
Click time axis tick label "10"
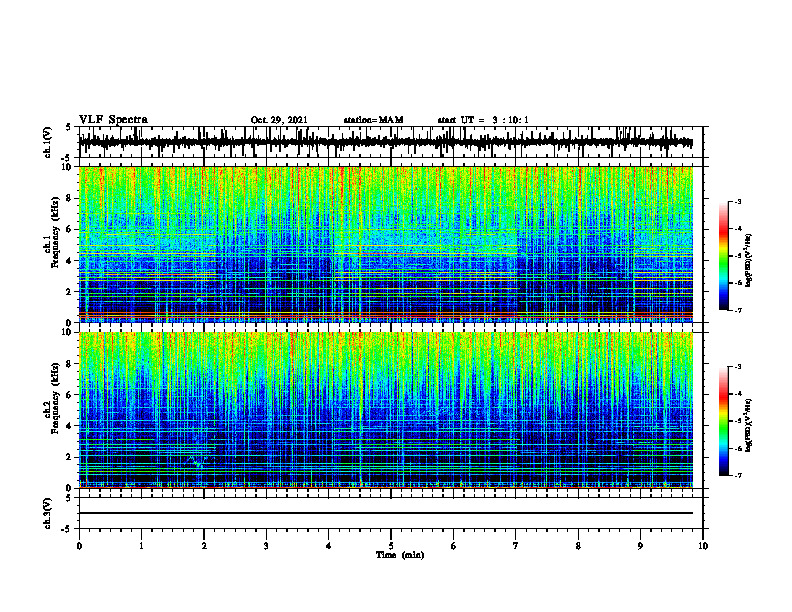coord(703,546)
